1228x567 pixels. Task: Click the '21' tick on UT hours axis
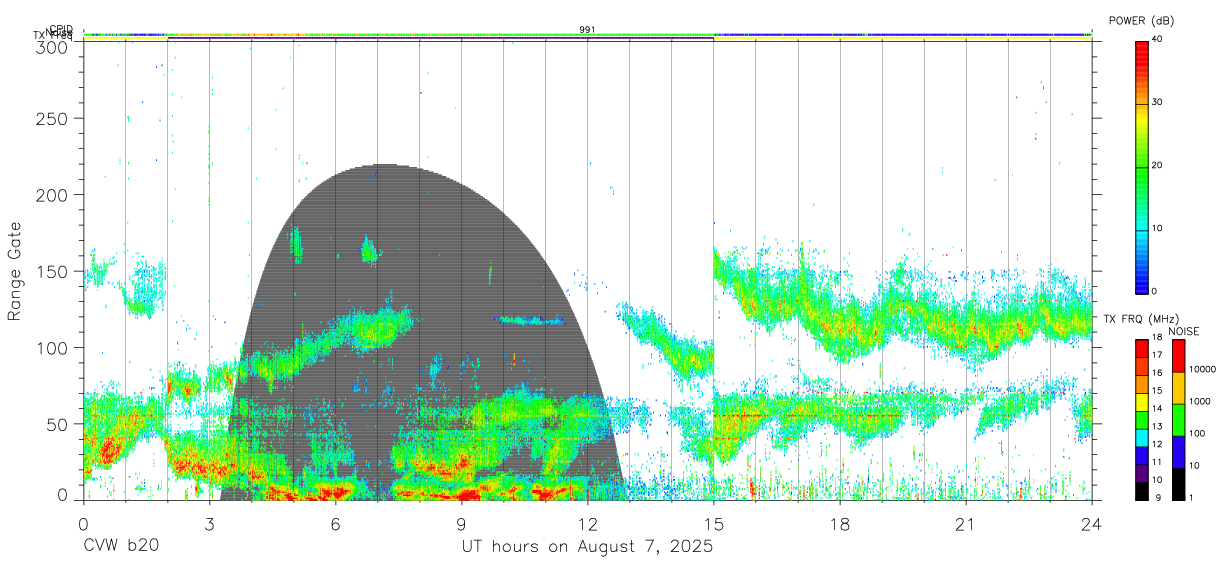966,524
